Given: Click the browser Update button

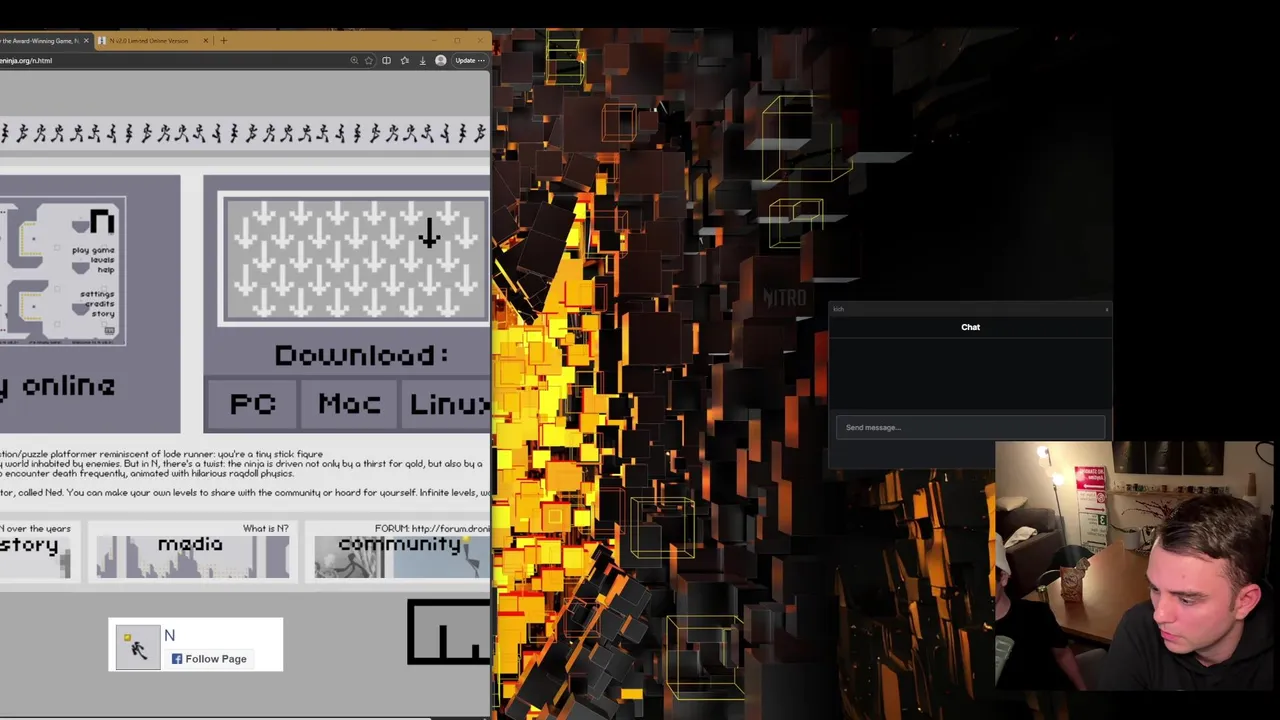Looking at the screenshot, I should pos(469,60).
